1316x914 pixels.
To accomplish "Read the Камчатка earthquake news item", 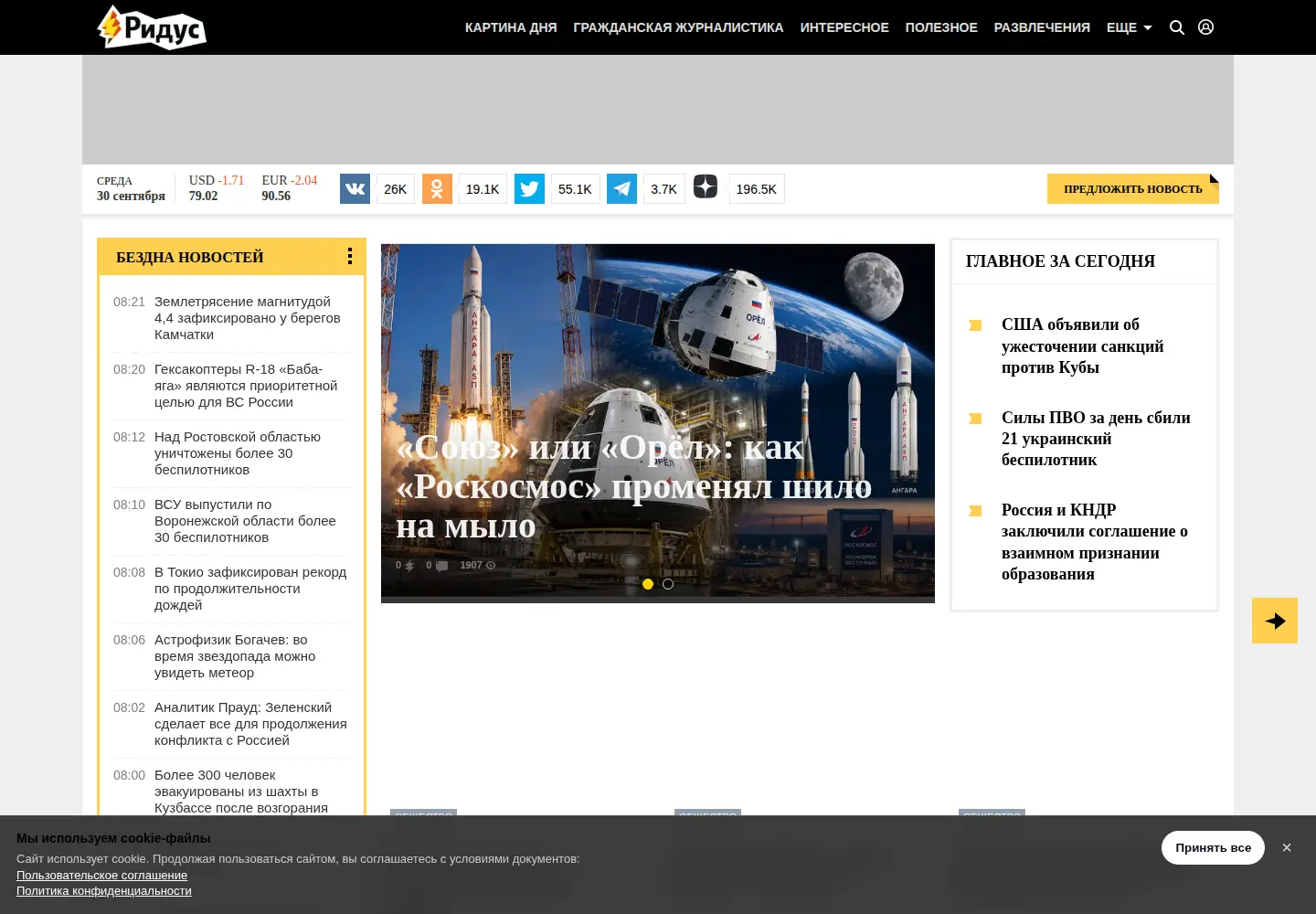I will click(247, 318).
